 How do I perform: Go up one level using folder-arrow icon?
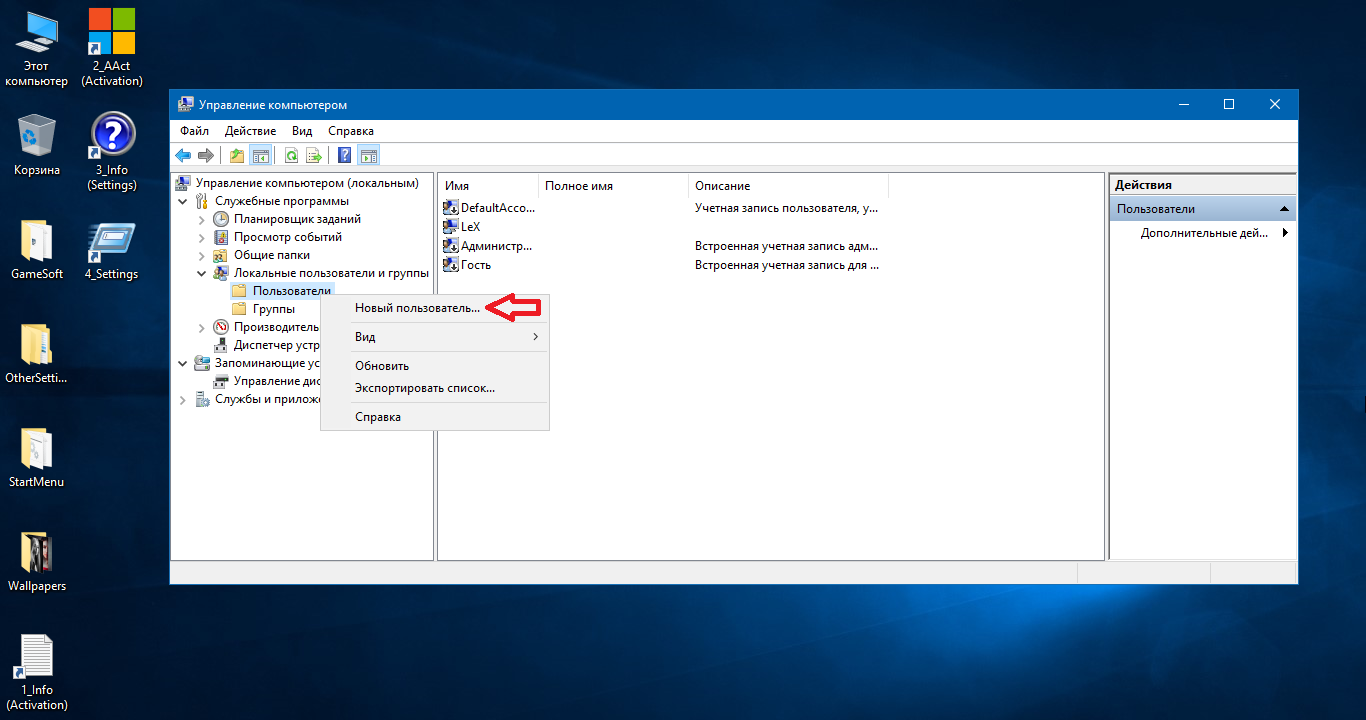[237, 155]
